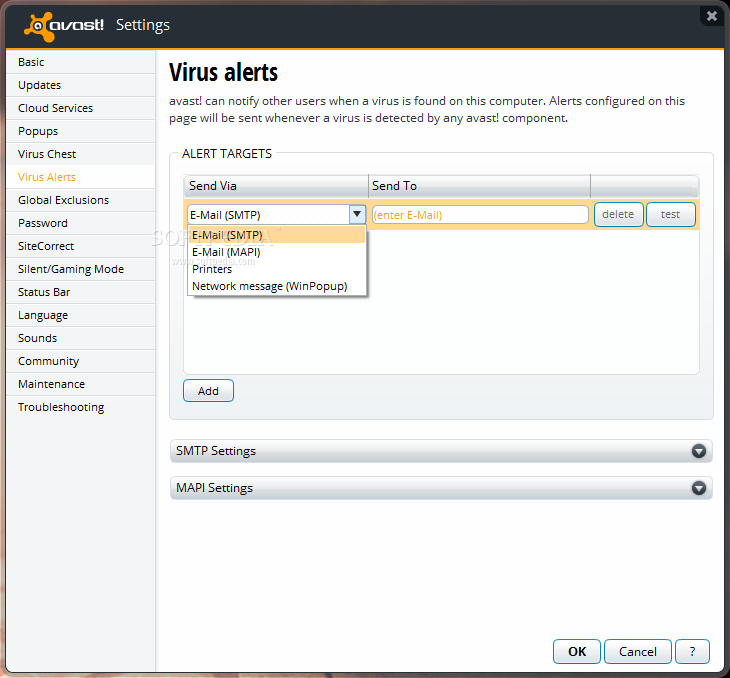
Task: Add a new alert target
Action: [208, 391]
